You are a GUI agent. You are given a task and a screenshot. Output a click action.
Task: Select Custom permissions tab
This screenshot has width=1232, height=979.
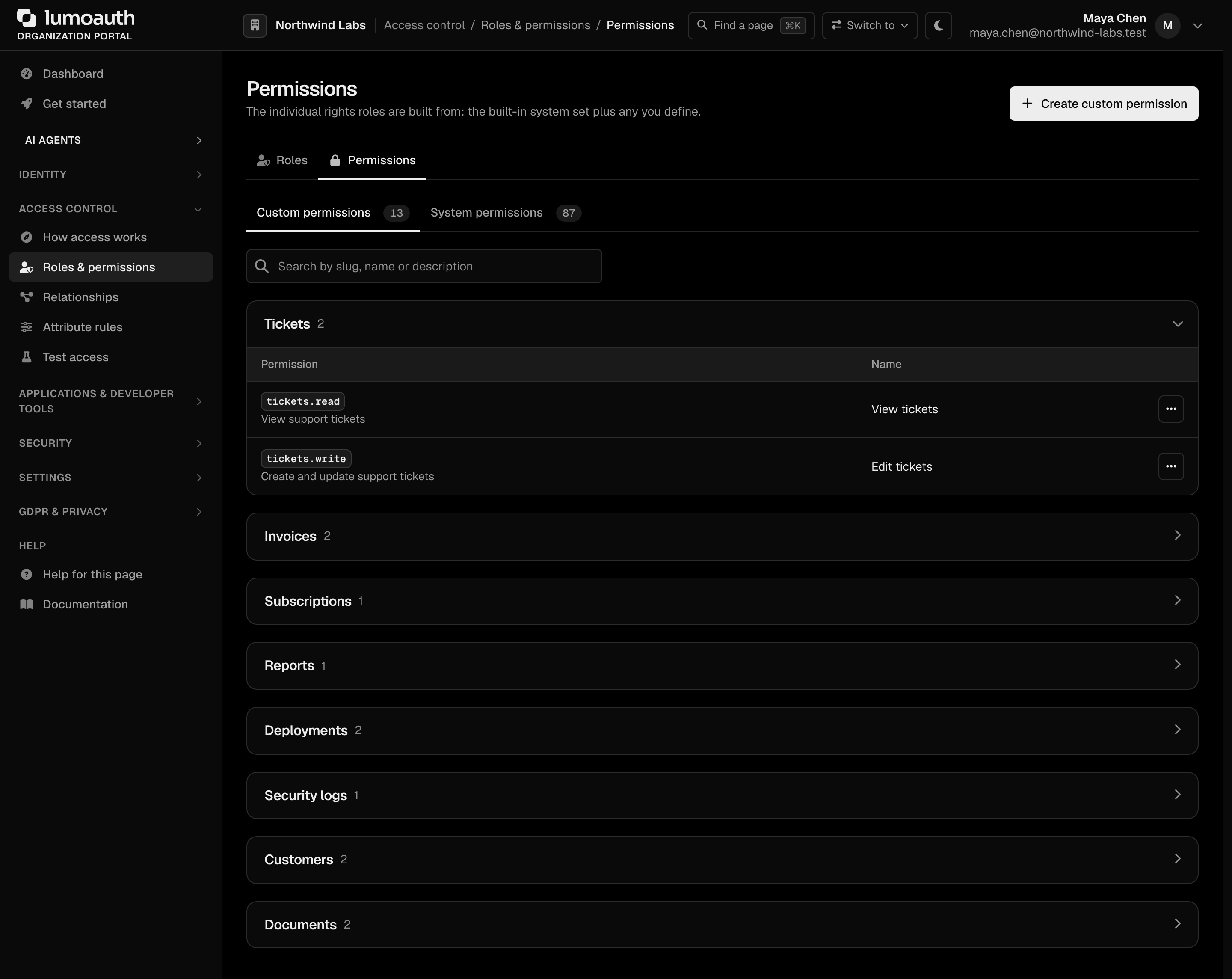click(332, 213)
